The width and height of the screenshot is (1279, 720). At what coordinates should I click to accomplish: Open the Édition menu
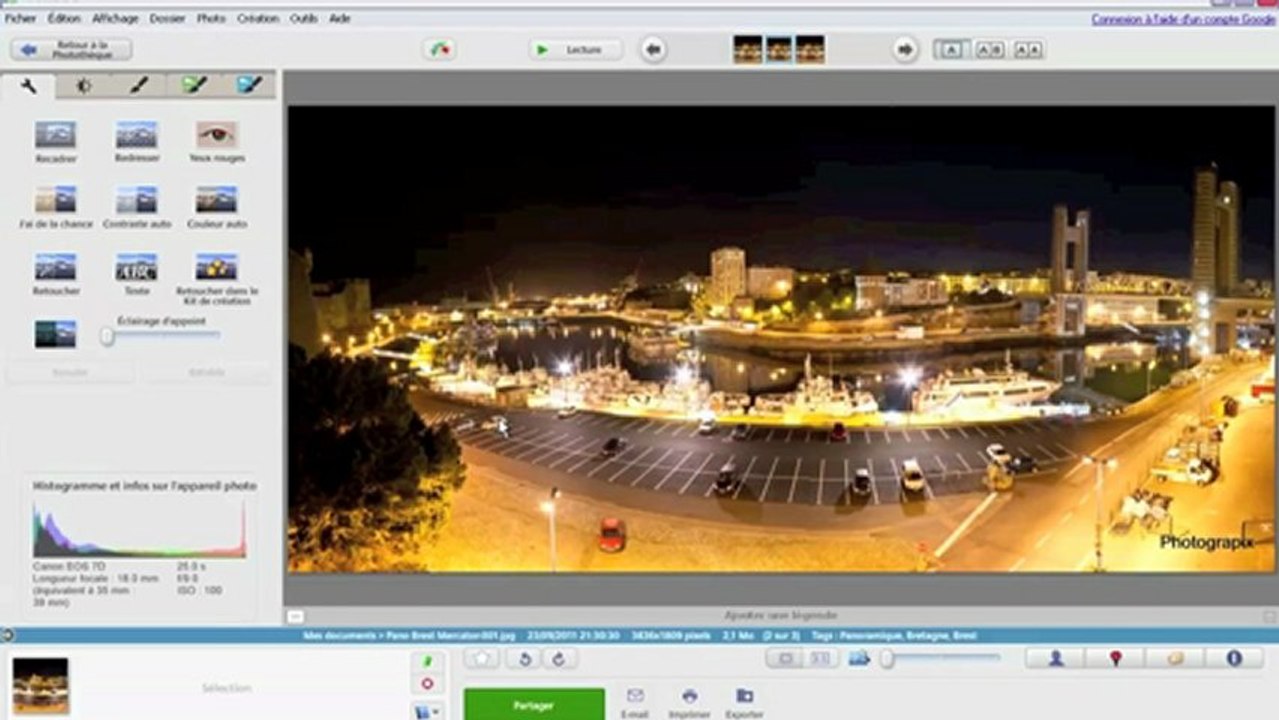click(64, 18)
